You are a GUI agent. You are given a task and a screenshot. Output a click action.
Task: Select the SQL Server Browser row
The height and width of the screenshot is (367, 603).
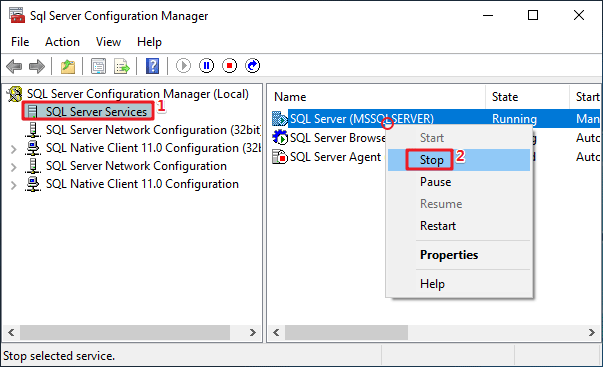(338, 137)
